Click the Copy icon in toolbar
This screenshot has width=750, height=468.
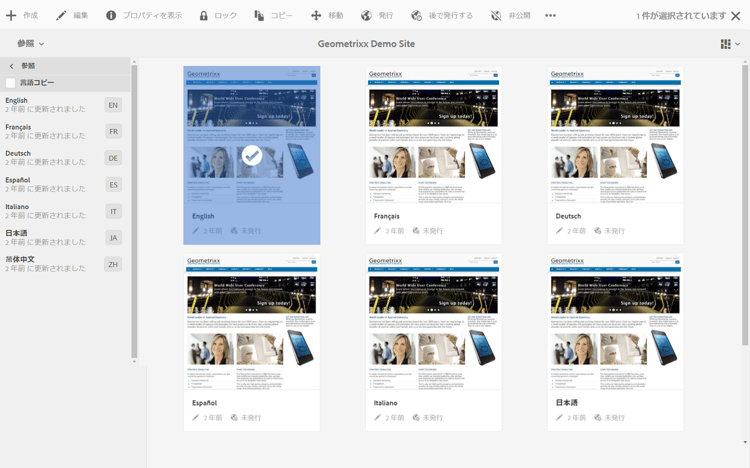[259, 15]
